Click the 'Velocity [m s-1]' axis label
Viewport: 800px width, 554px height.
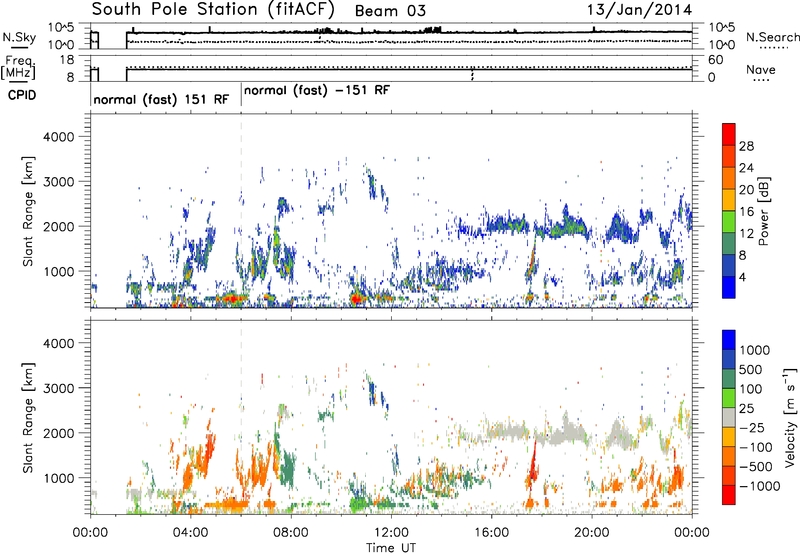click(x=790, y=418)
